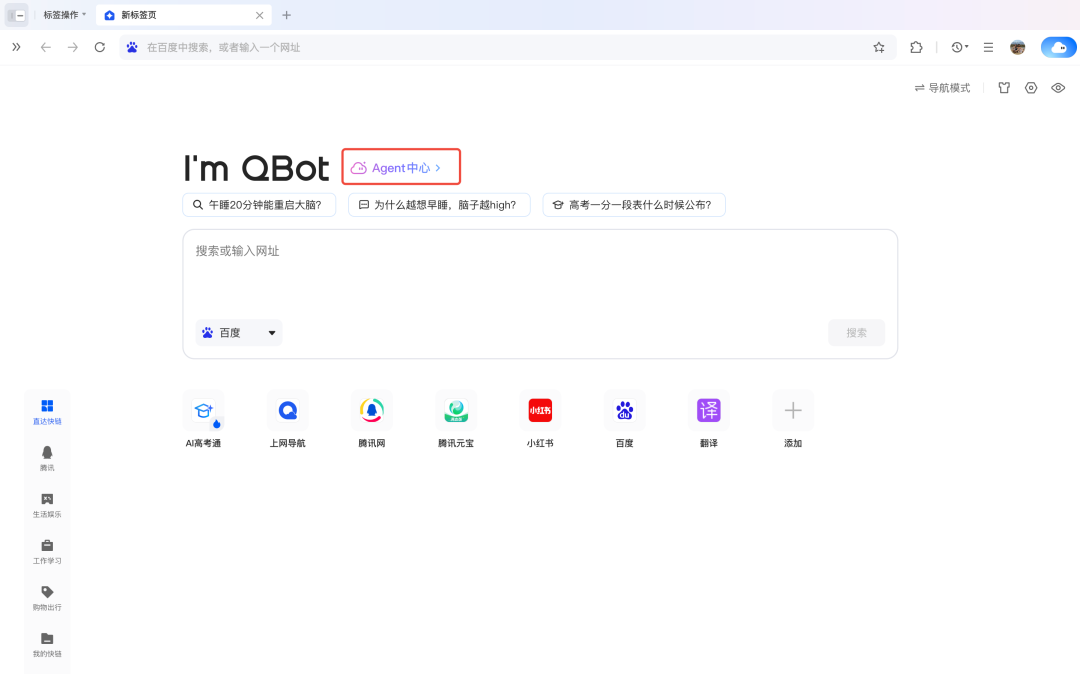The height and width of the screenshot is (674, 1080).
Task: Select the 翻译 translate shortcut
Action: click(x=708, y=417)
